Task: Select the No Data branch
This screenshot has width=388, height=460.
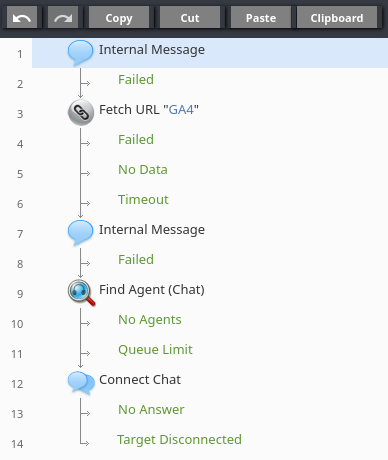Action: (x=143, y=170)
